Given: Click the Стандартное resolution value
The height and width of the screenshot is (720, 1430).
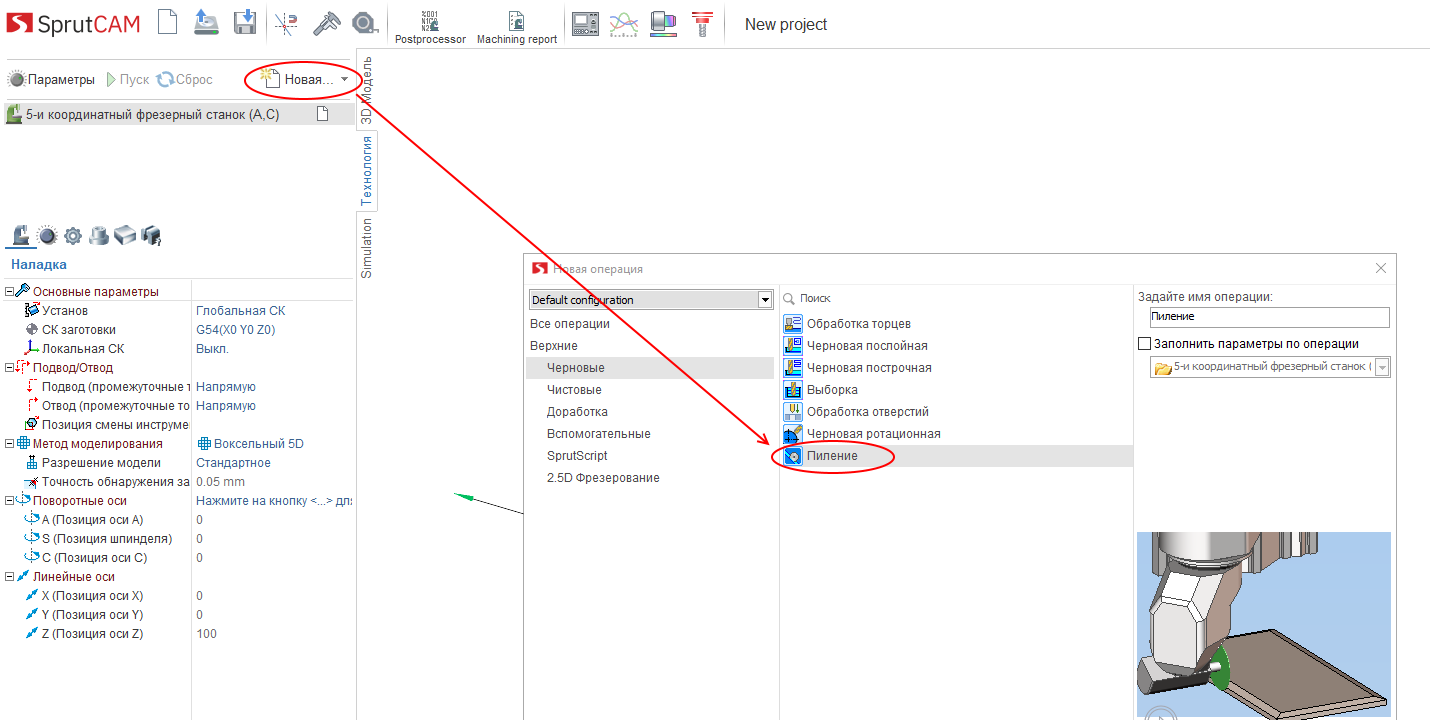Looking at the screenshot, I should [233, 463].
